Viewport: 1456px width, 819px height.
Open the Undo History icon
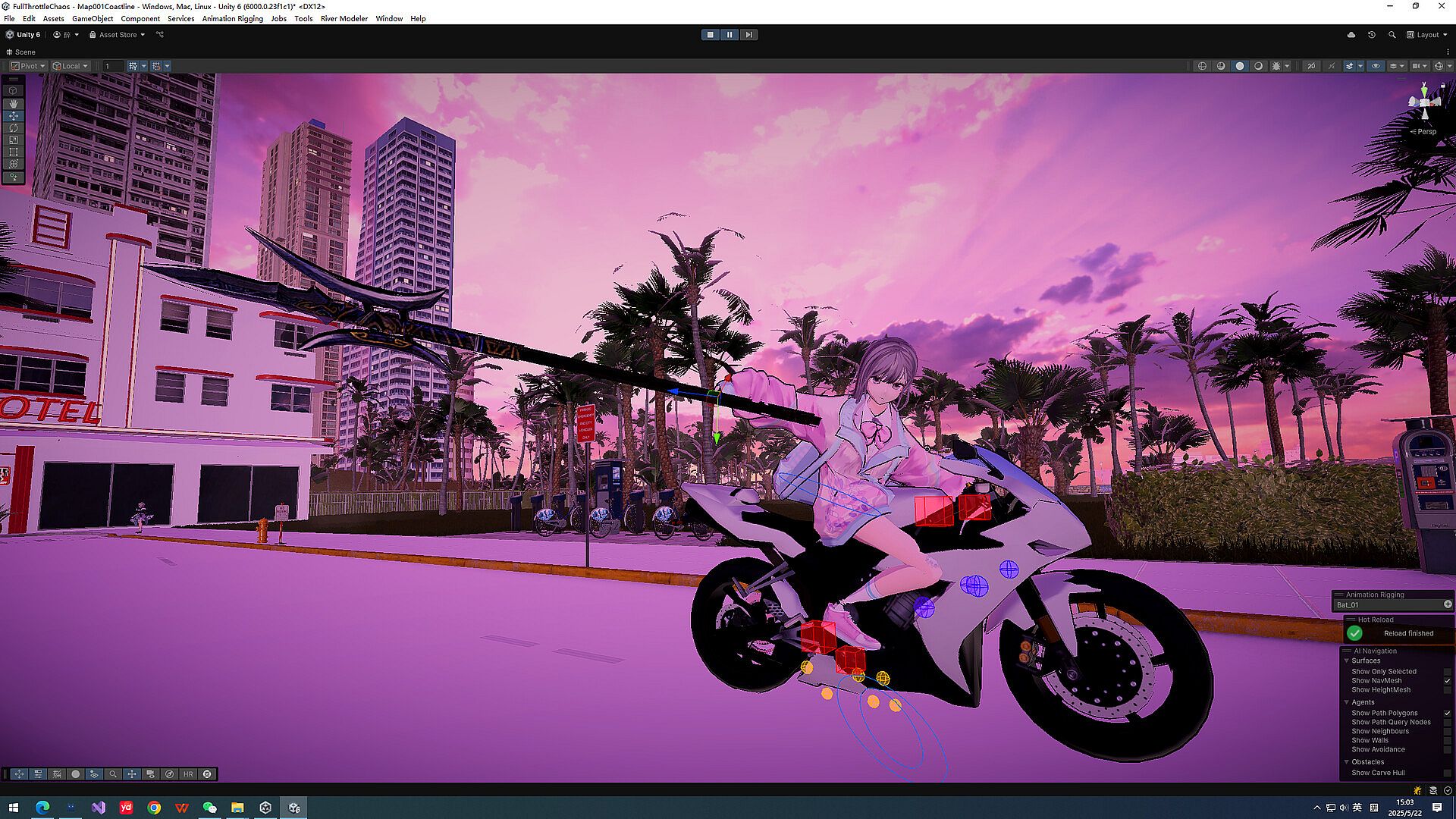1371,35
